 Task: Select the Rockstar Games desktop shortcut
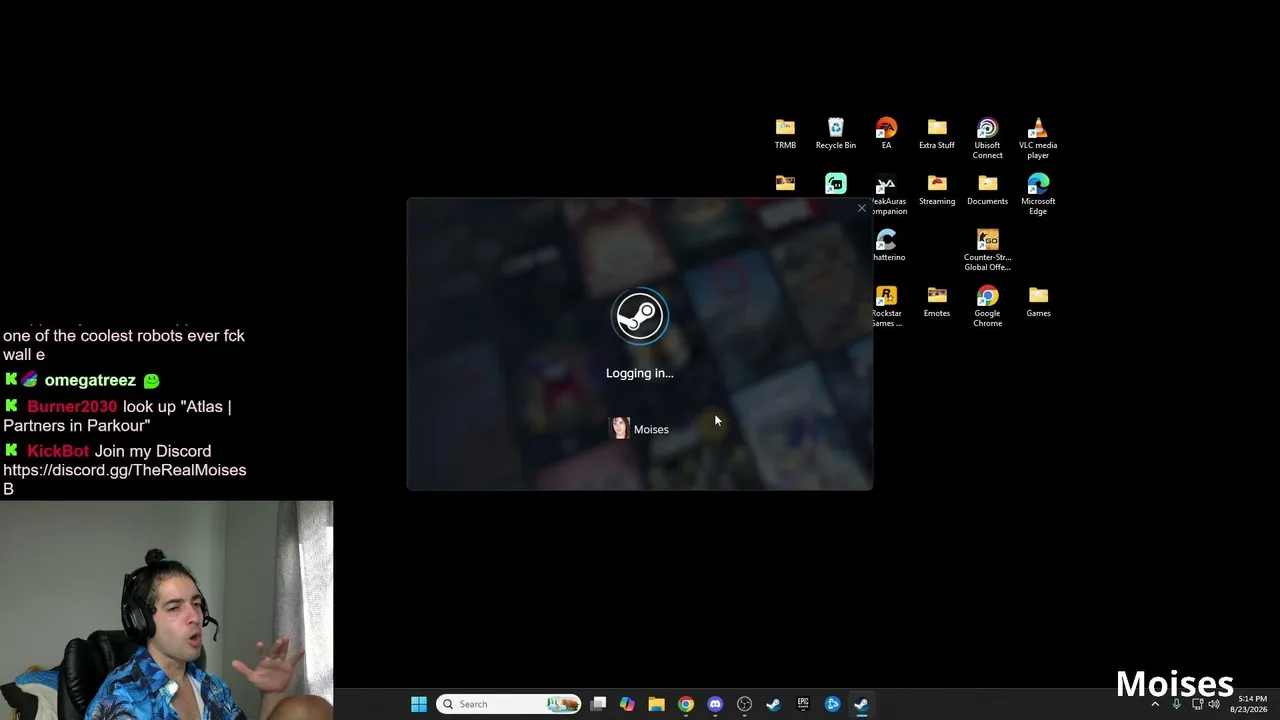coord(887,306)
